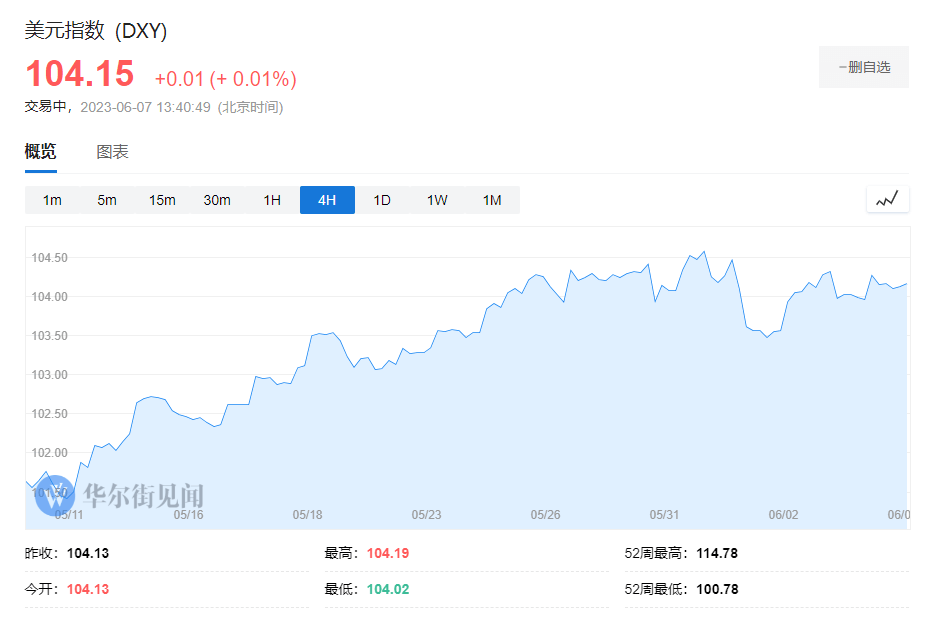
Task: Choose the 15m interval
Action: tap(162, 200)
